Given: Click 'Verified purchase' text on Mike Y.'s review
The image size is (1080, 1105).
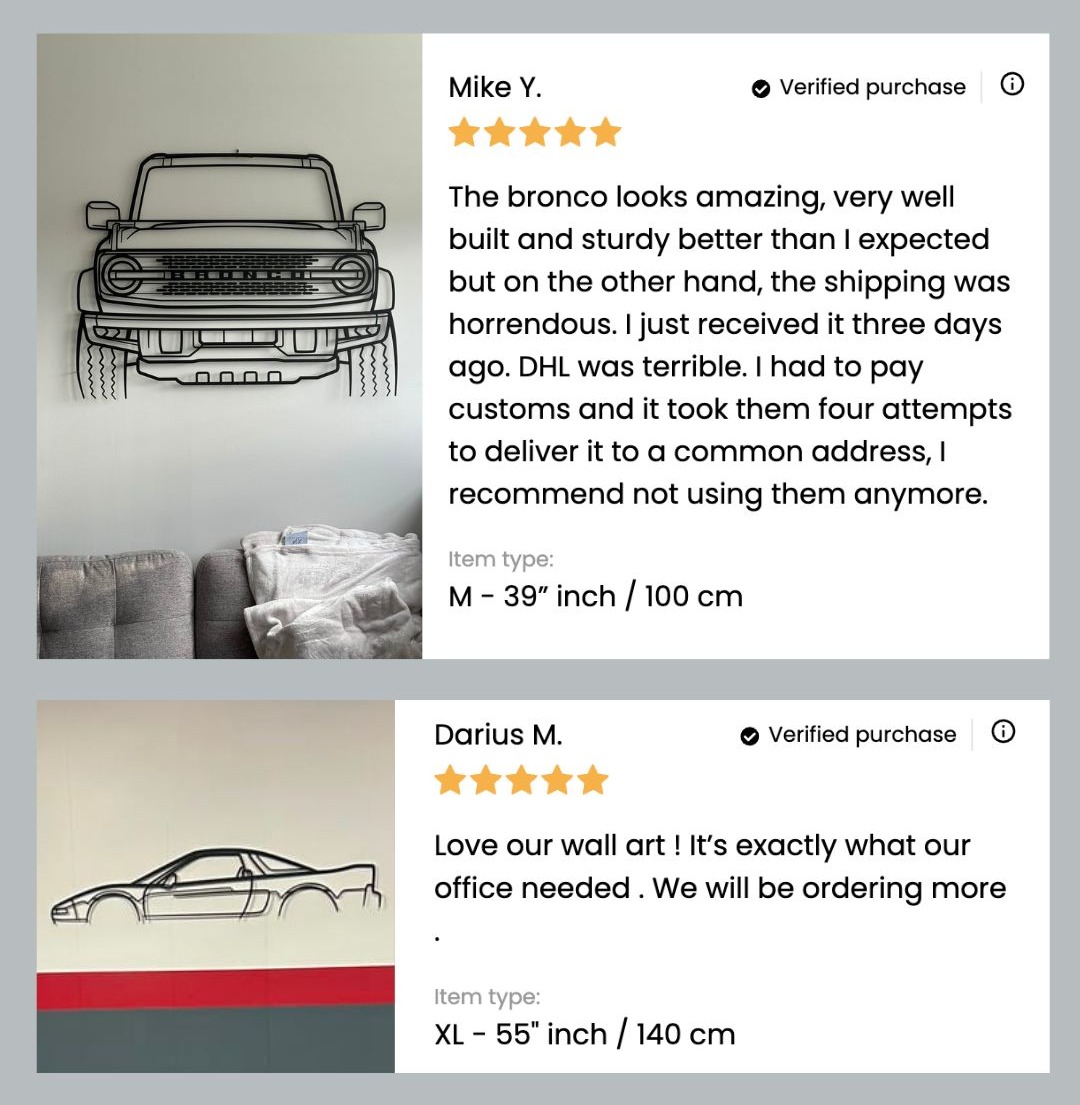Looking at the screenshot, I should click(x=872, y=87).
